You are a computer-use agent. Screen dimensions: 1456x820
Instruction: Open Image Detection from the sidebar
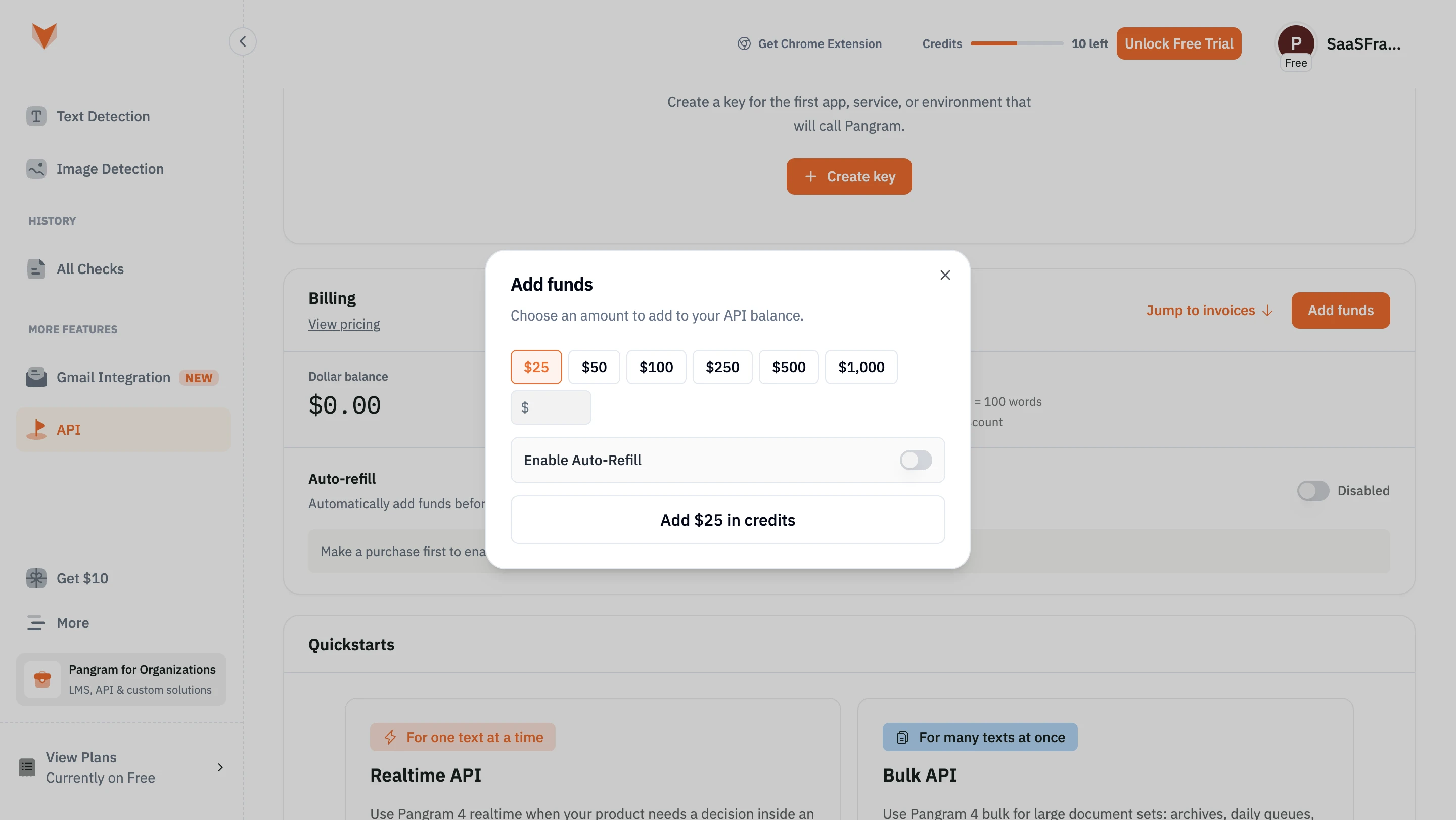pyautogui.click(x=95, y=169)
